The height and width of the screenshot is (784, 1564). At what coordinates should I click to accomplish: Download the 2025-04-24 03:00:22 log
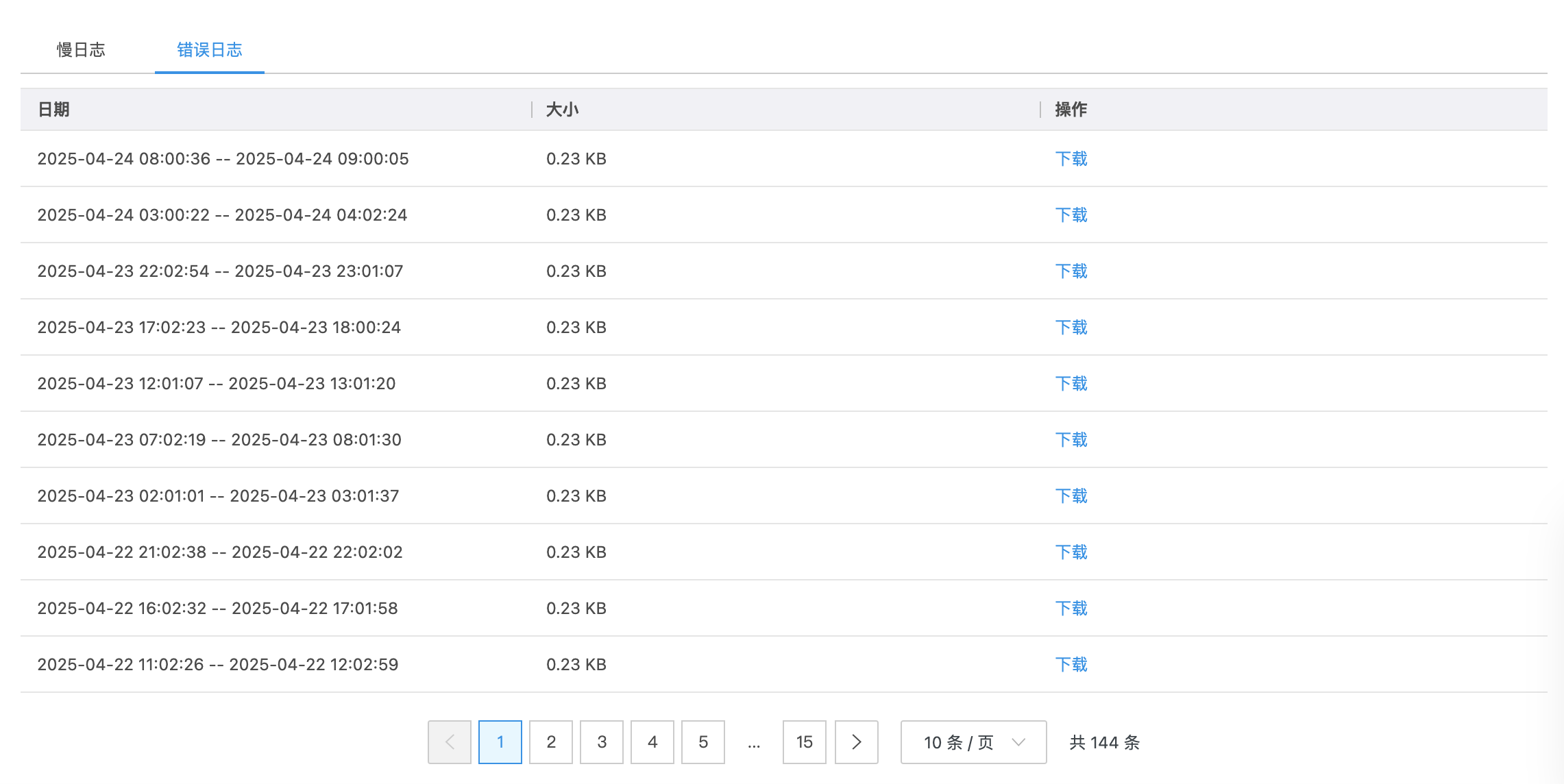coord(1071,215)
